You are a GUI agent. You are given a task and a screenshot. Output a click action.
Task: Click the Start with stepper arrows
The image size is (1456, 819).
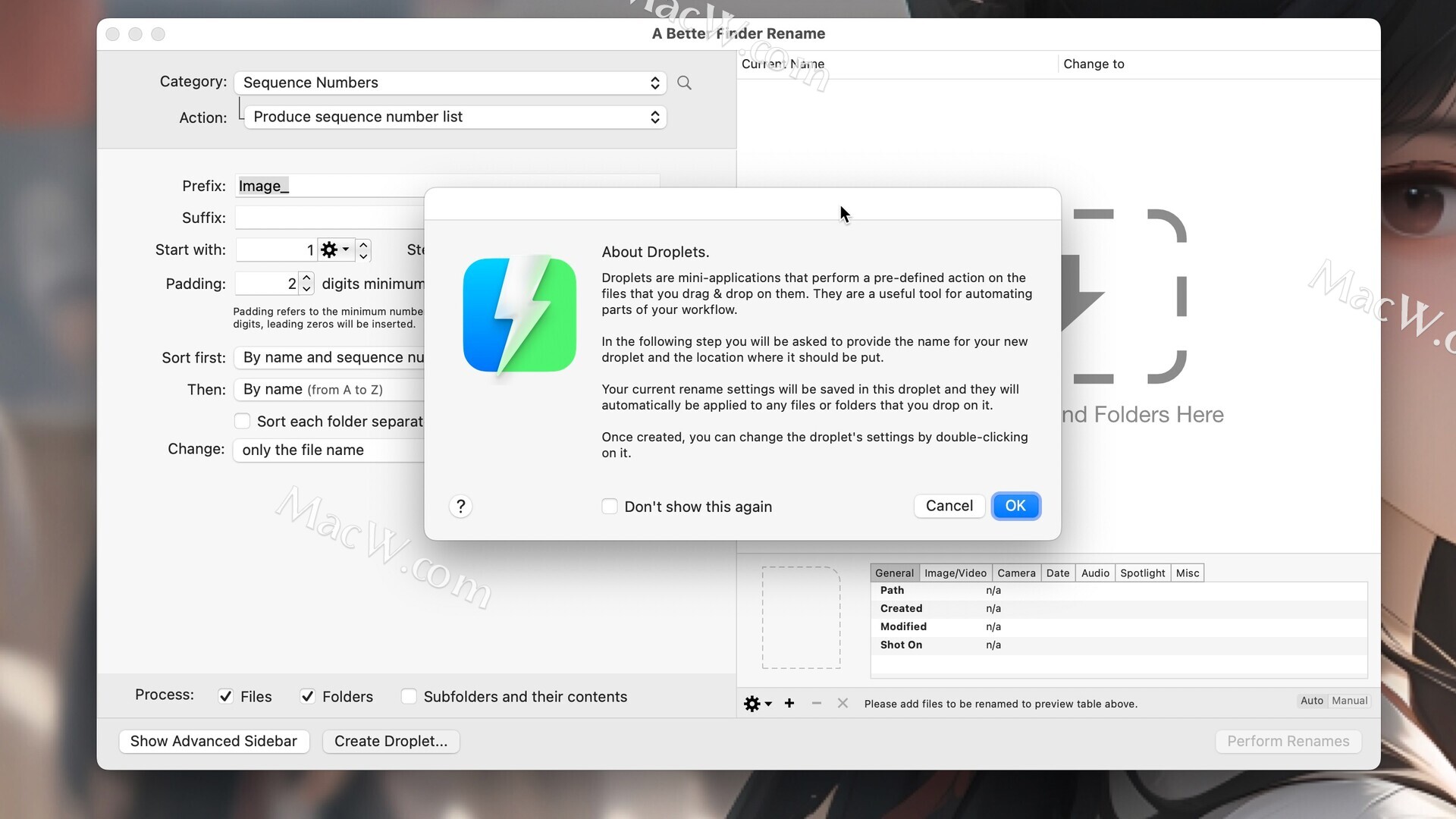[x=363, y=249]
